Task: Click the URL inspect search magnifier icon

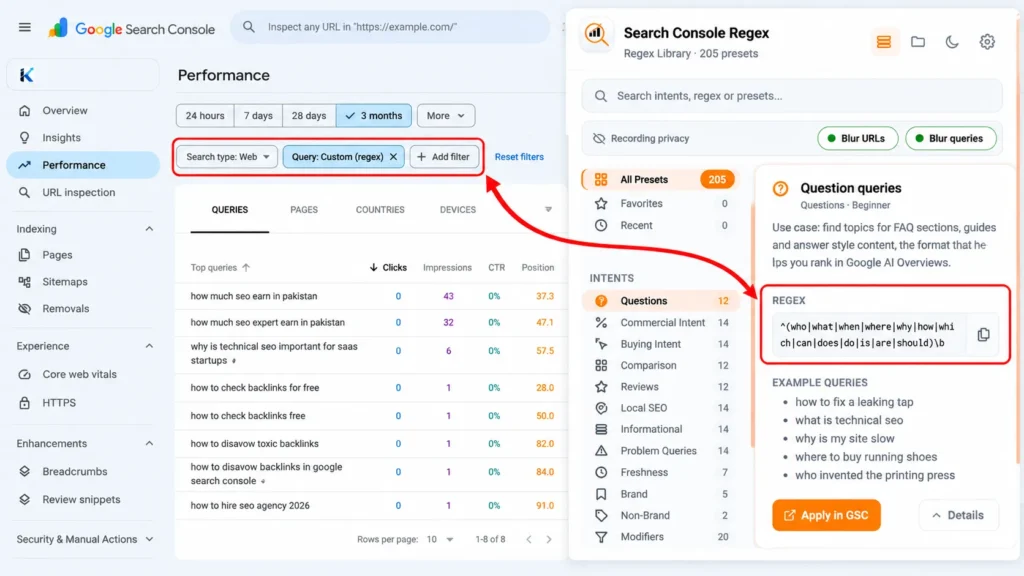Action: [x=249, y=27]
